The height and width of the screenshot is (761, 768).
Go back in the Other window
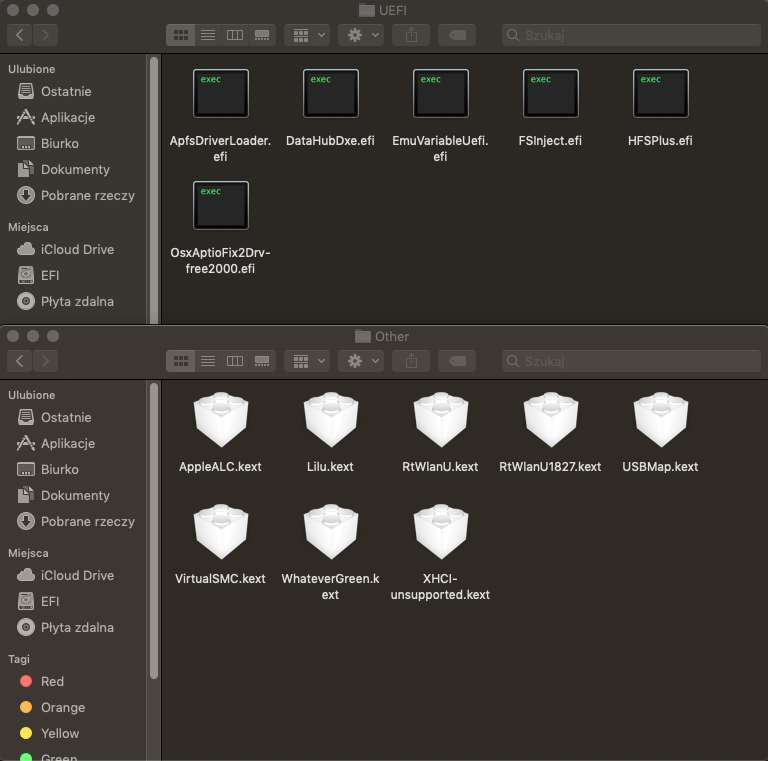20,361
